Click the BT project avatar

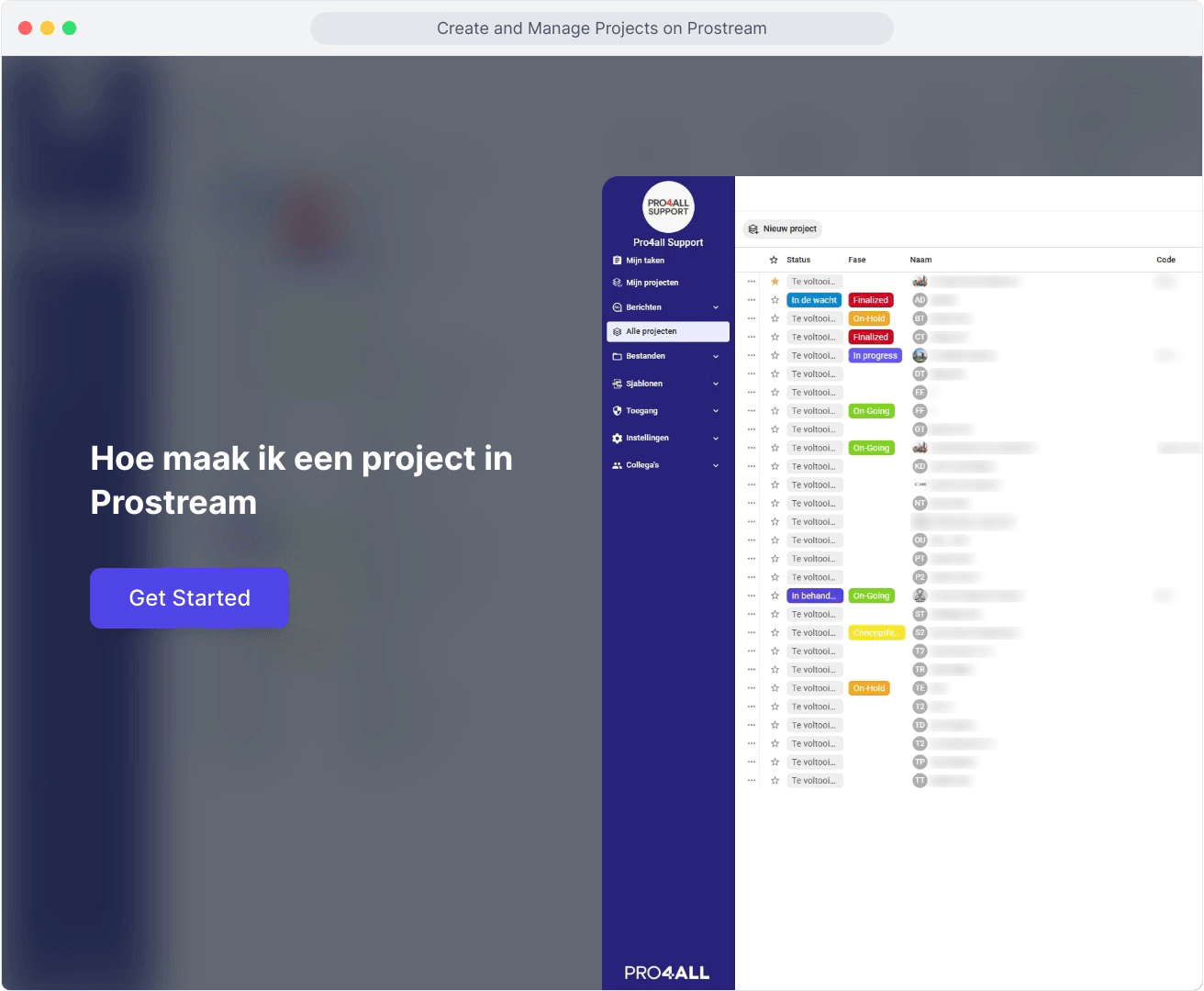tap(920, 318)
